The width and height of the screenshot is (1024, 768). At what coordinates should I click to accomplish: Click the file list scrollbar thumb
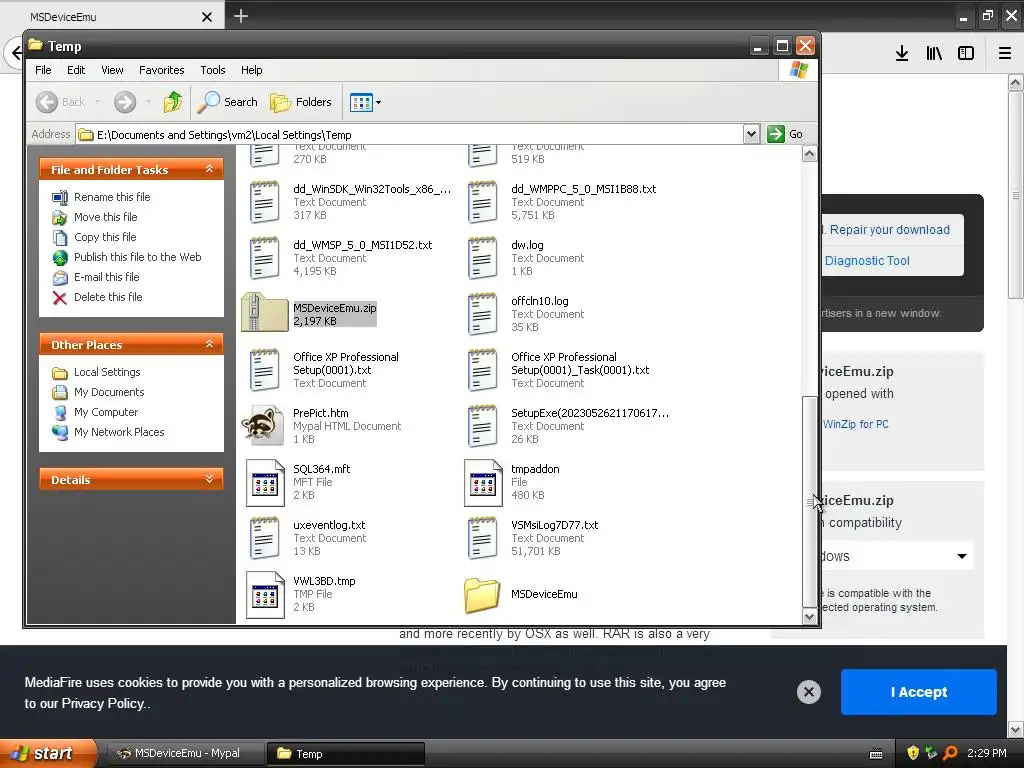pyautogui.click(x=809, y=501)
